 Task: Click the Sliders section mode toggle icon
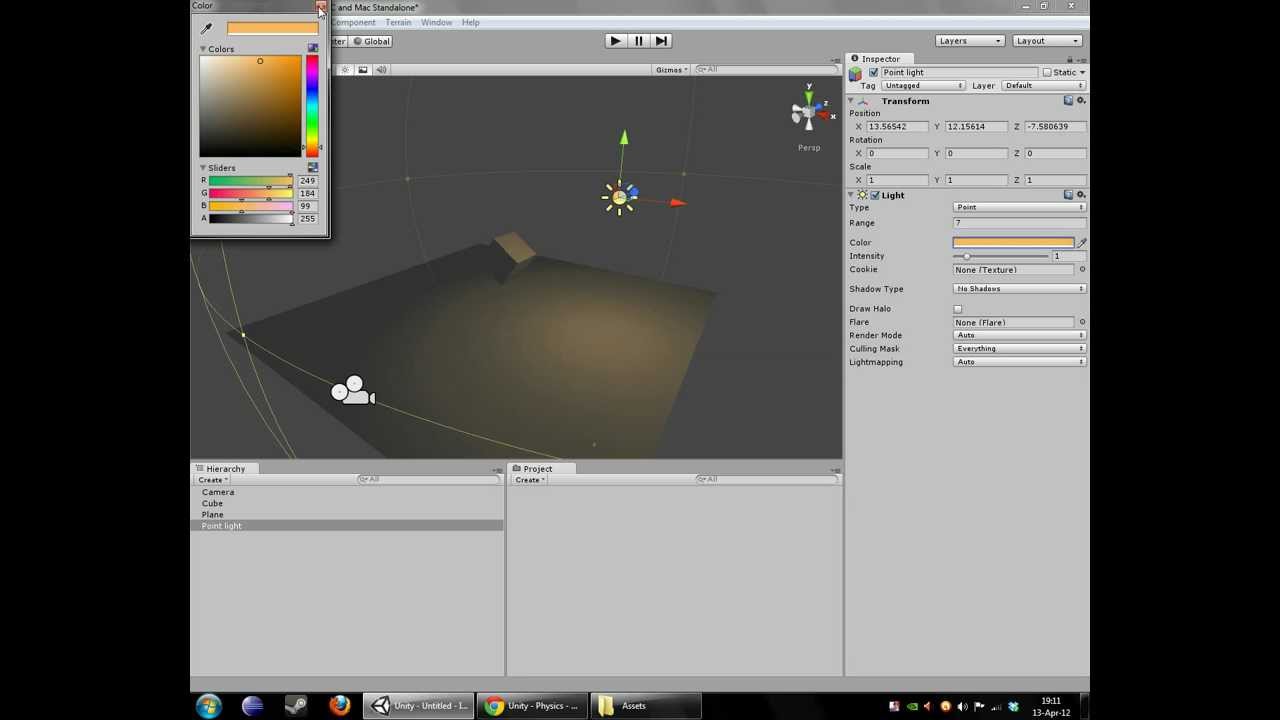point(313,167)
